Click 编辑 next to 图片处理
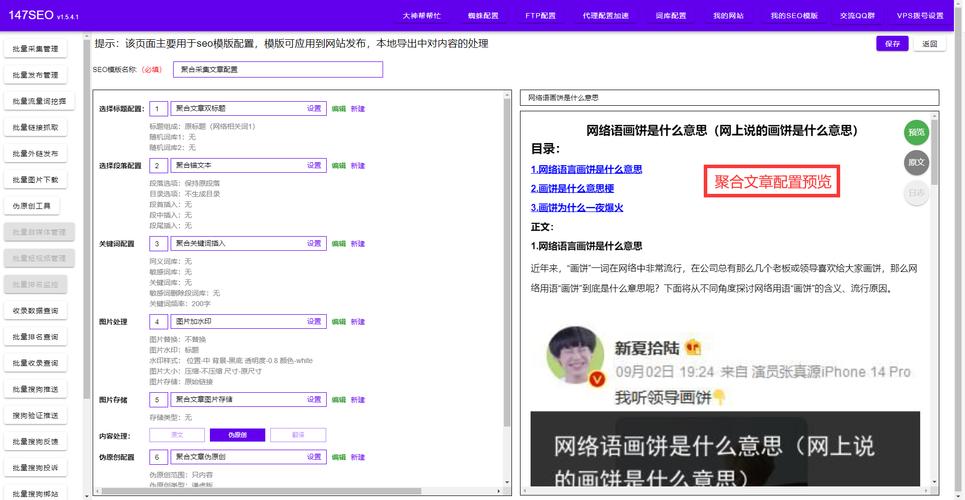The width and height of the screenshot is (965, 500). pyautogui.click(x=338, y=321)
